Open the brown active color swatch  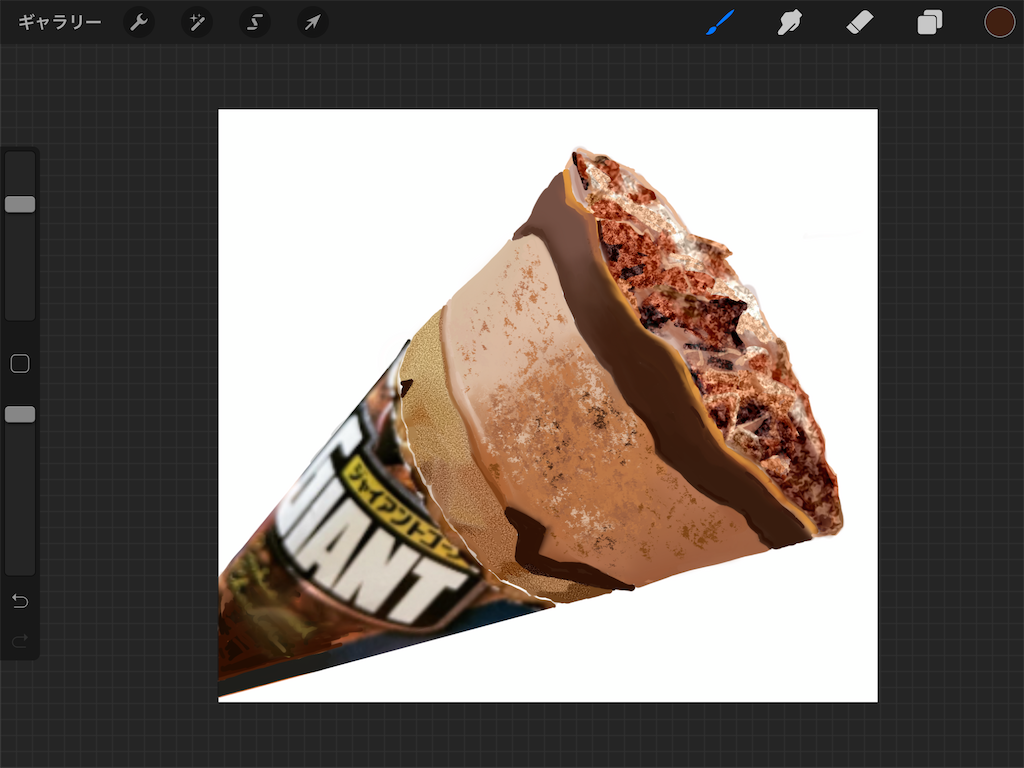(999, 22)
